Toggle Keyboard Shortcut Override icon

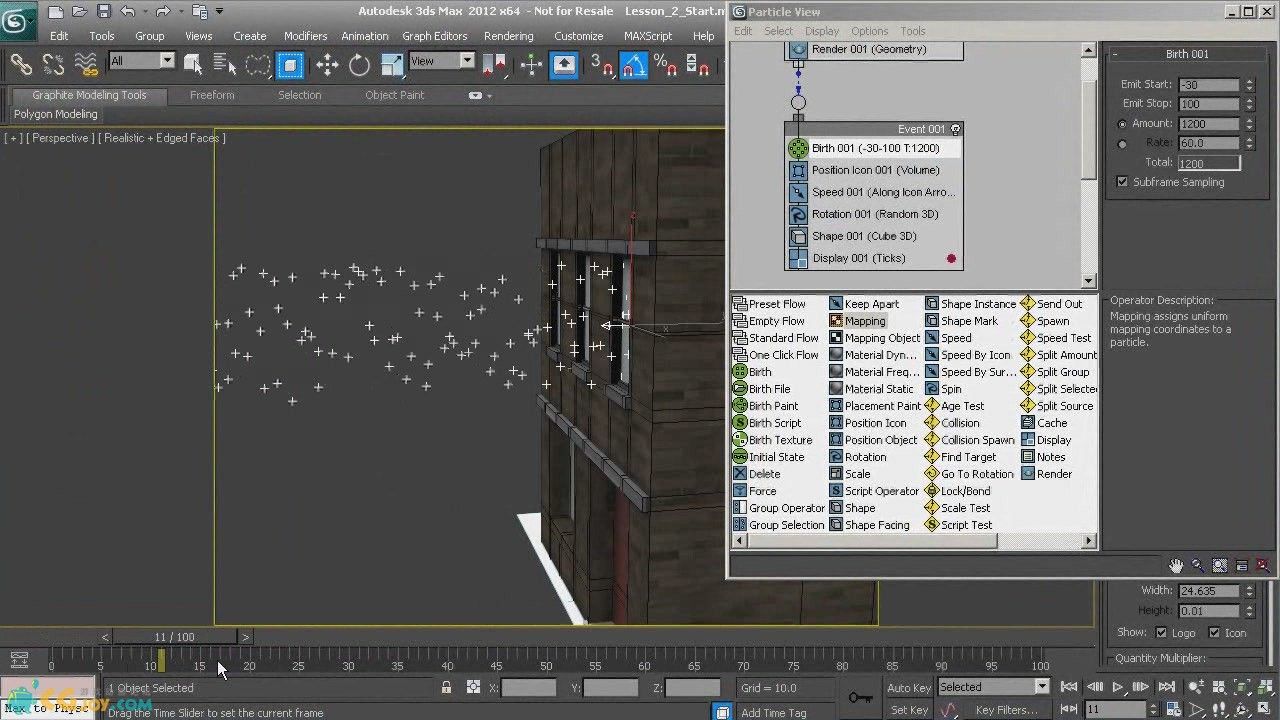565,65
